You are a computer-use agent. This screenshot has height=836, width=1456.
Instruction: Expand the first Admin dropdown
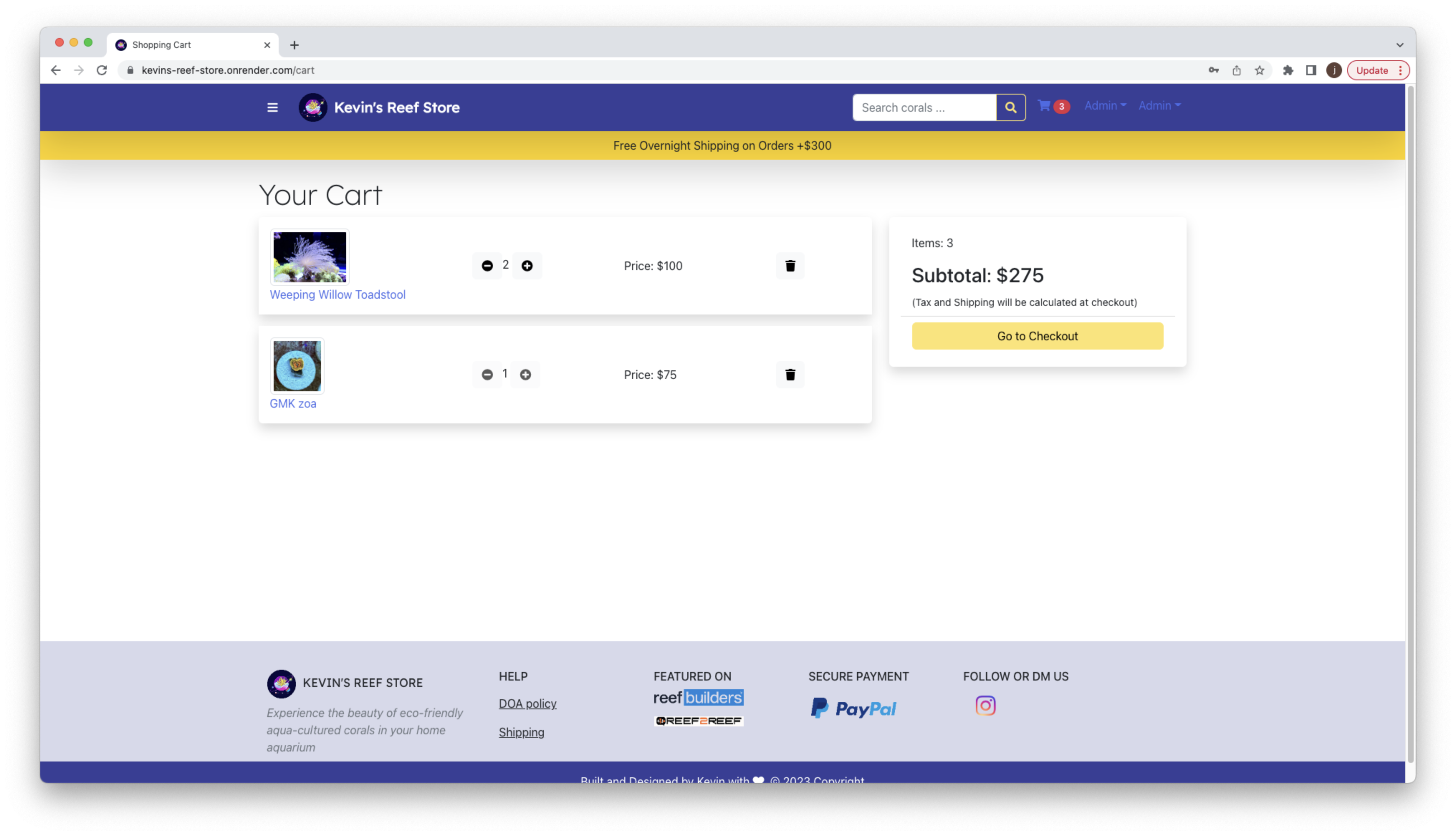pyautogui.click(x=1105, y=106)
